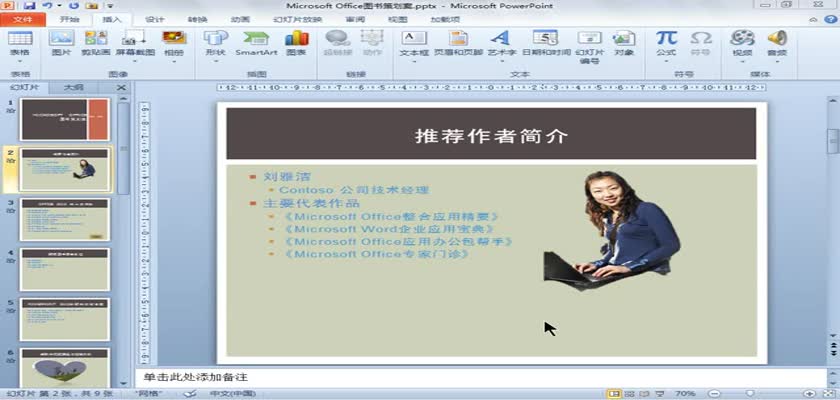Insert audio with the 音频 speaker icon
840x400 pixels.
click(x=777, y=38)
